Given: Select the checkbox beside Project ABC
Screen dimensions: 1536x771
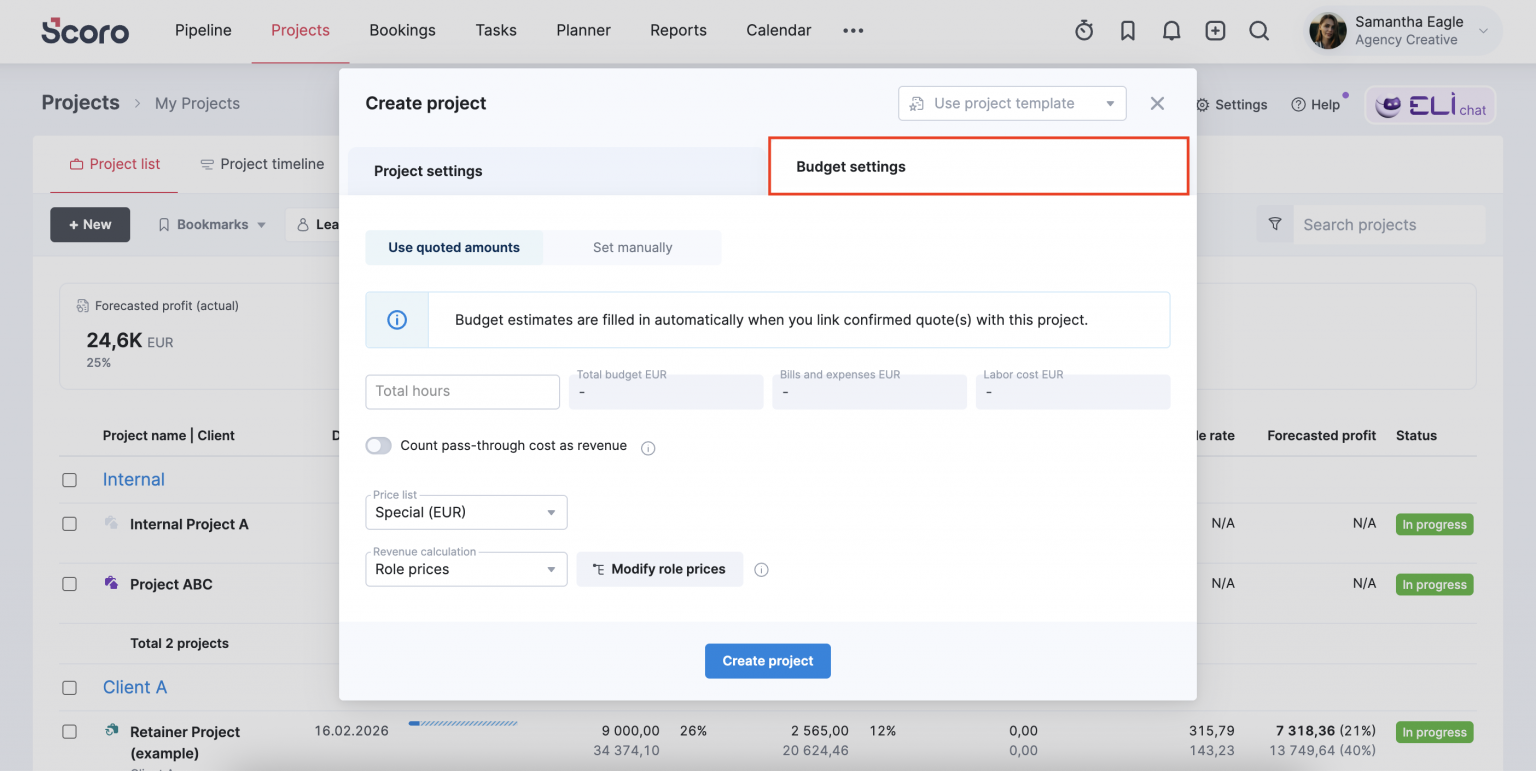Looking at the screenshot, I should [x=69, y=584].
